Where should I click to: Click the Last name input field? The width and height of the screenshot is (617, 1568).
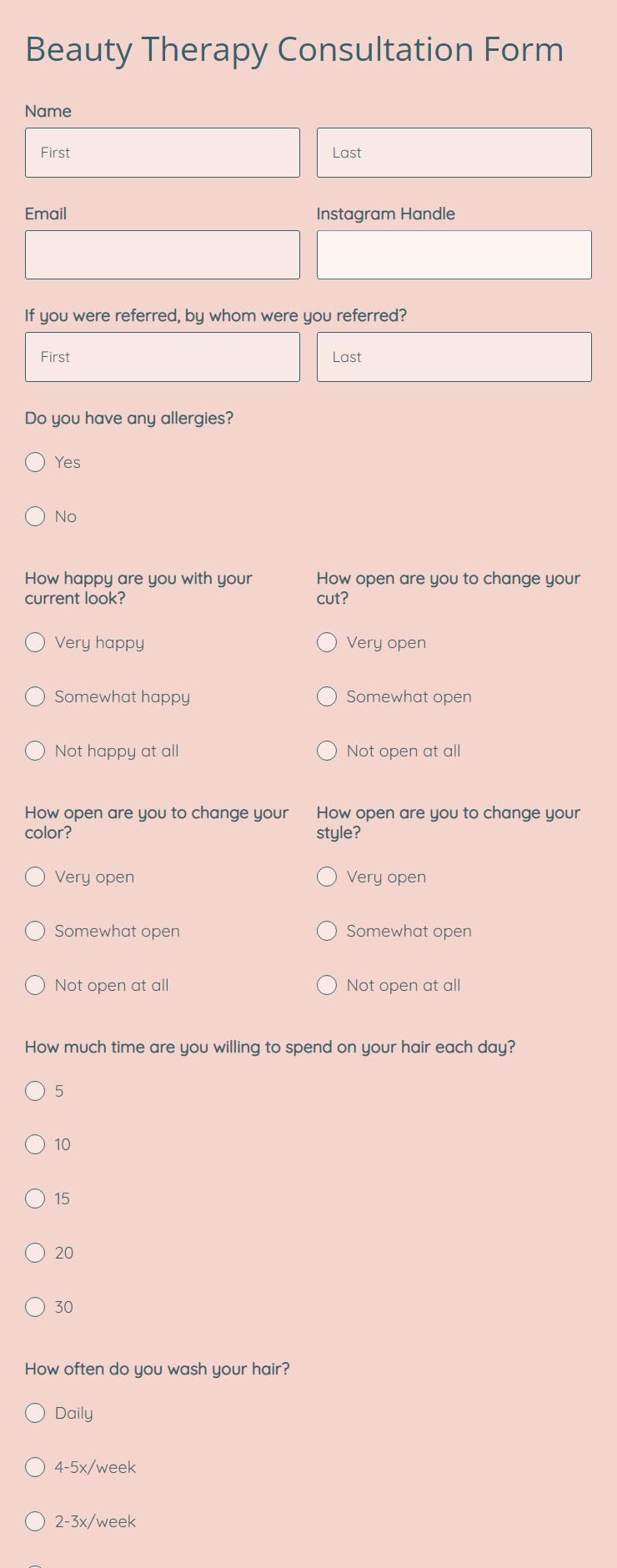pos(454,153)
